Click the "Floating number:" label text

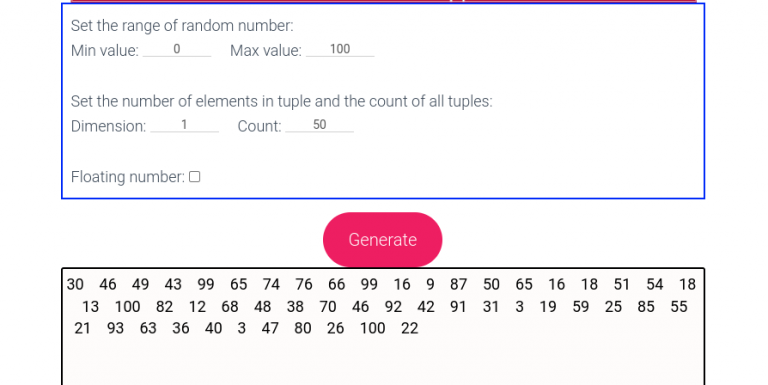[x=128, y=177]
